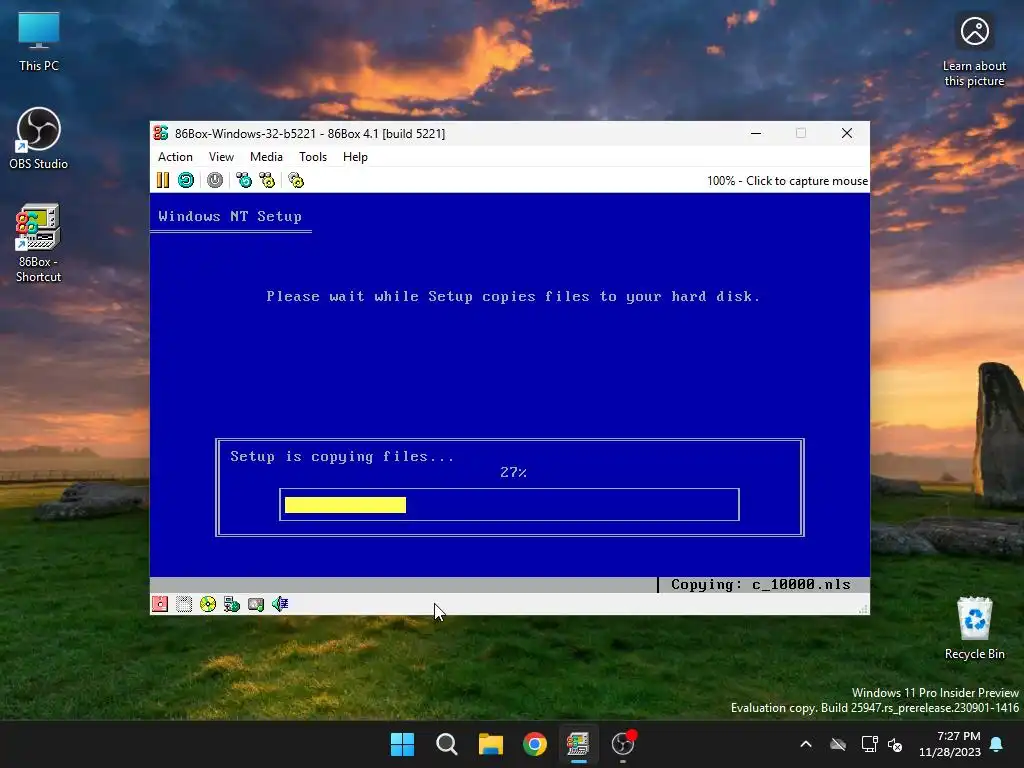Open emulator Settings gear icon in toolbar

[296, 180]
